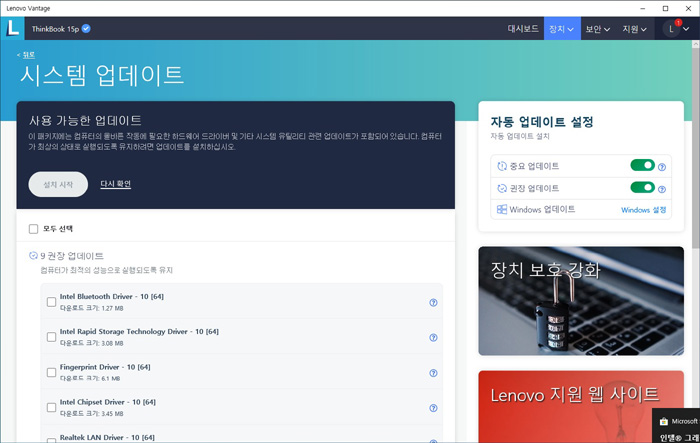Click the 다시 확인 link
Screen dimensions: 700x443
[x=116, y=184]
